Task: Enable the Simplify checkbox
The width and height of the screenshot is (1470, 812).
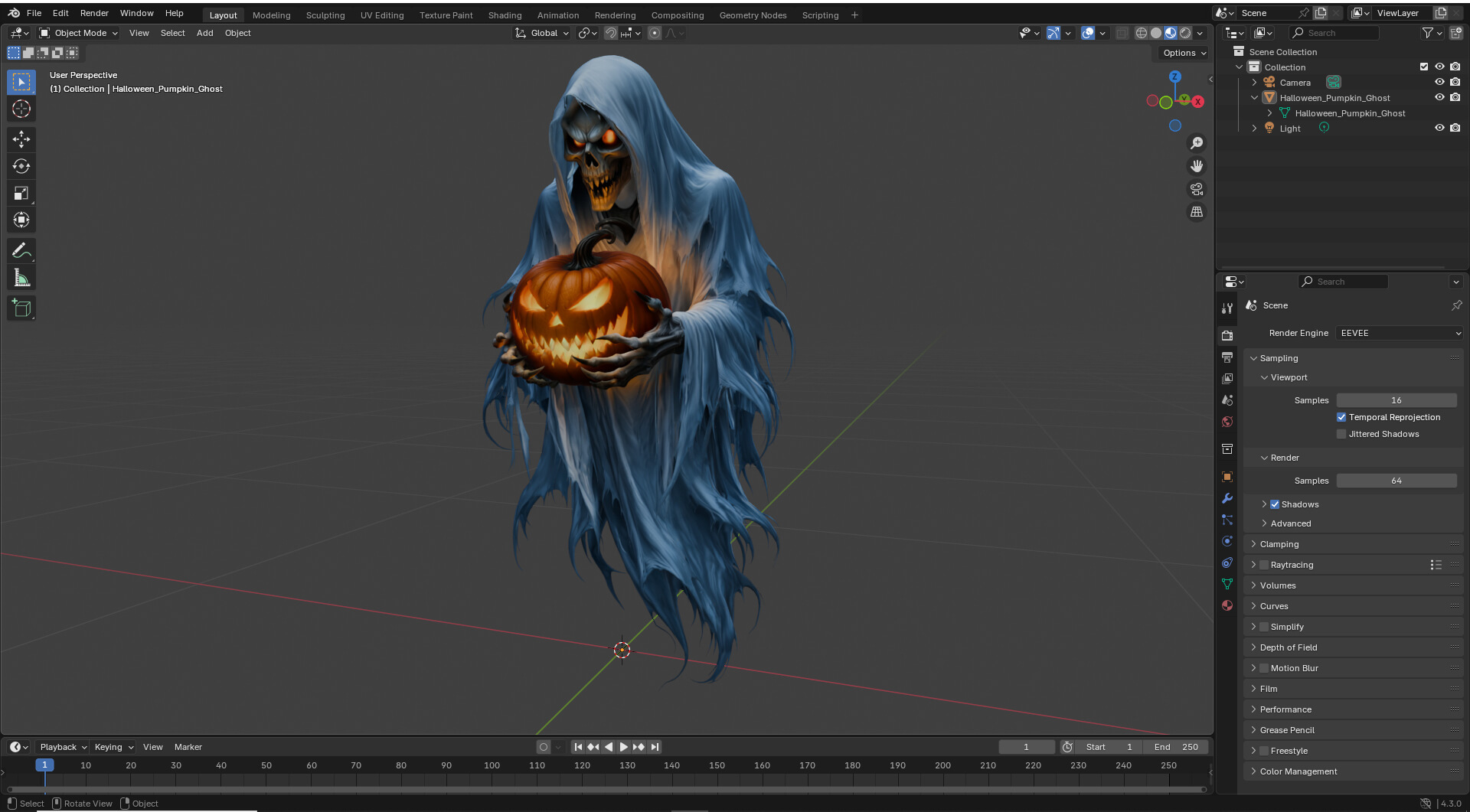Action: (1264, 627)
